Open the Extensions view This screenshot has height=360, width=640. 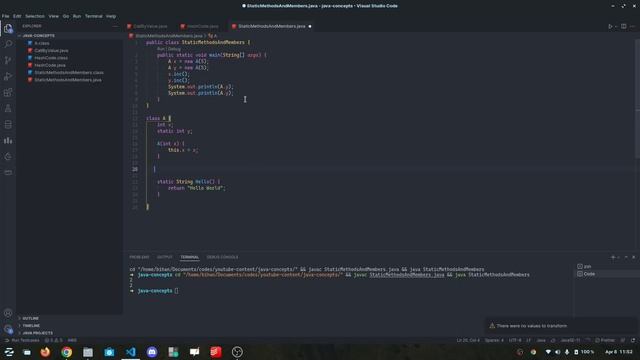[x=8, y=92]
